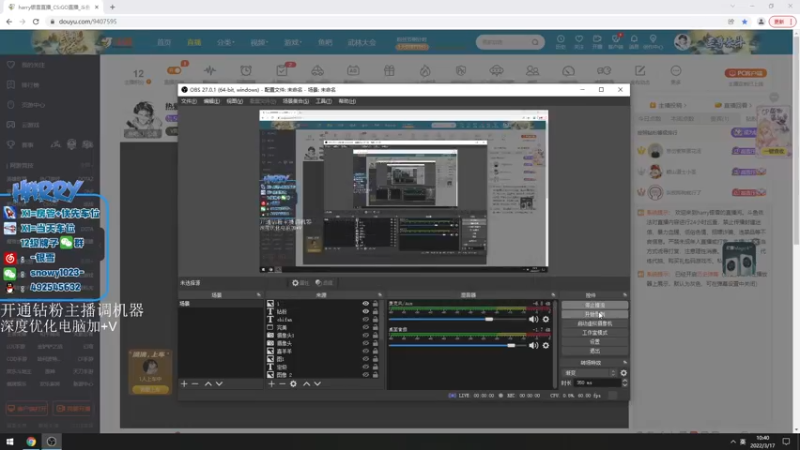The height and width of the screenshot is (450, 800).
Task: Move source up in Sources panel
Action: [x=307, y=384]
